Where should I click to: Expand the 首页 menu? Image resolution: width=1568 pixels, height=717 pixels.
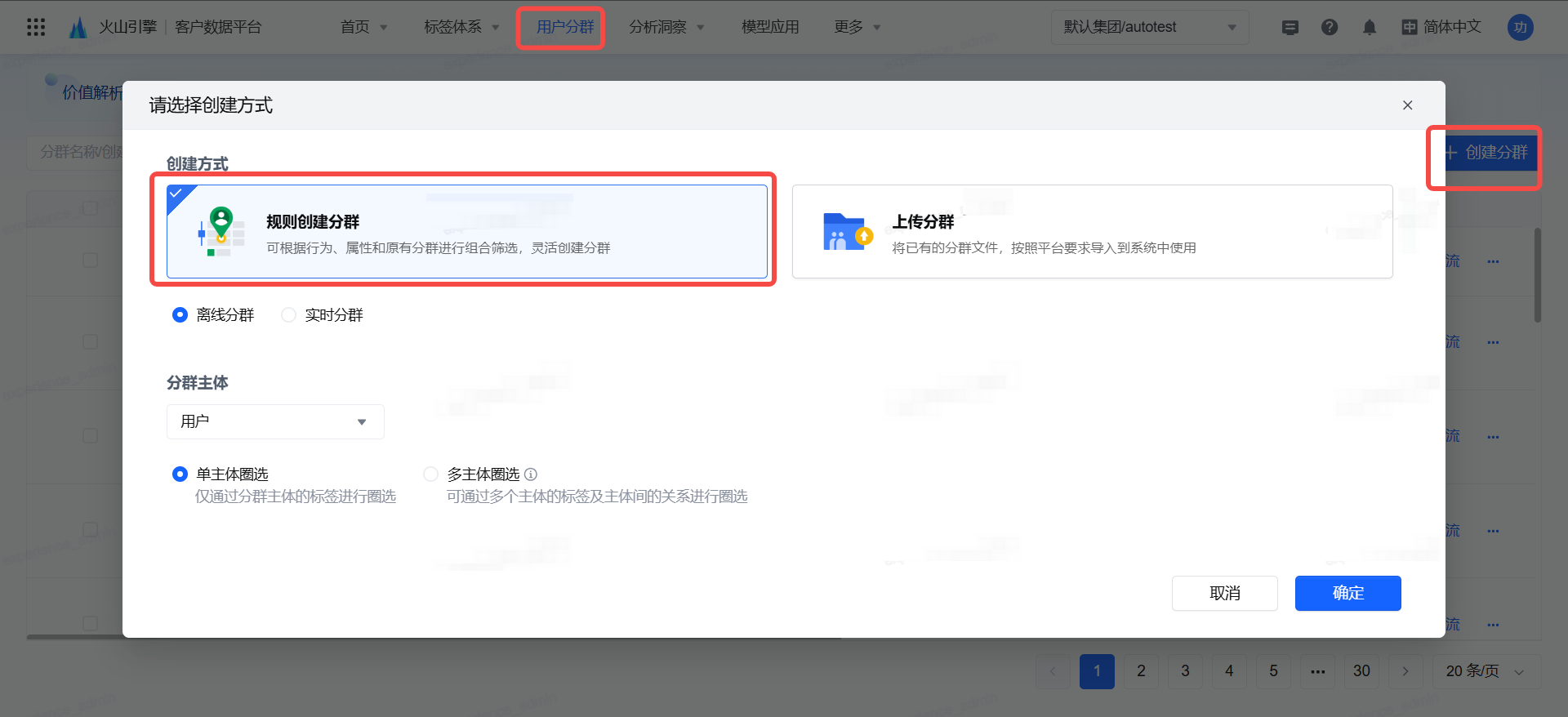[364, 27]
